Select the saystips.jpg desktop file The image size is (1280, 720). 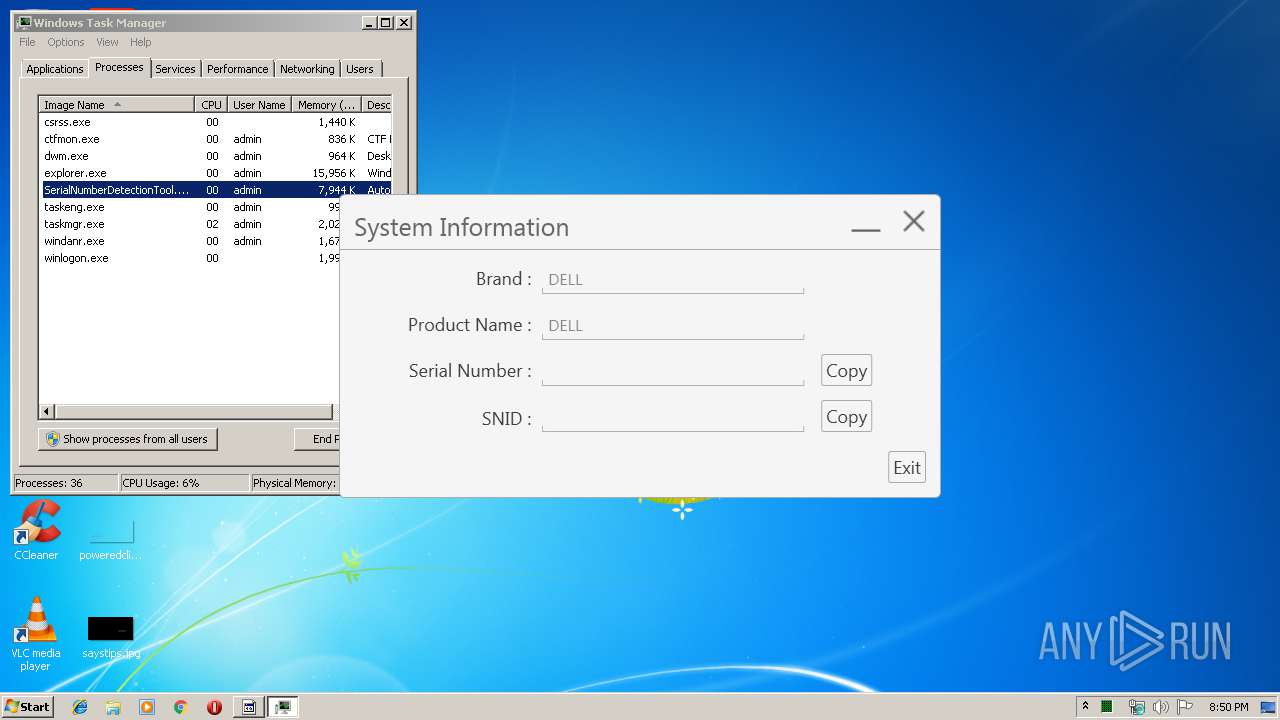click(x=110, y=636)
